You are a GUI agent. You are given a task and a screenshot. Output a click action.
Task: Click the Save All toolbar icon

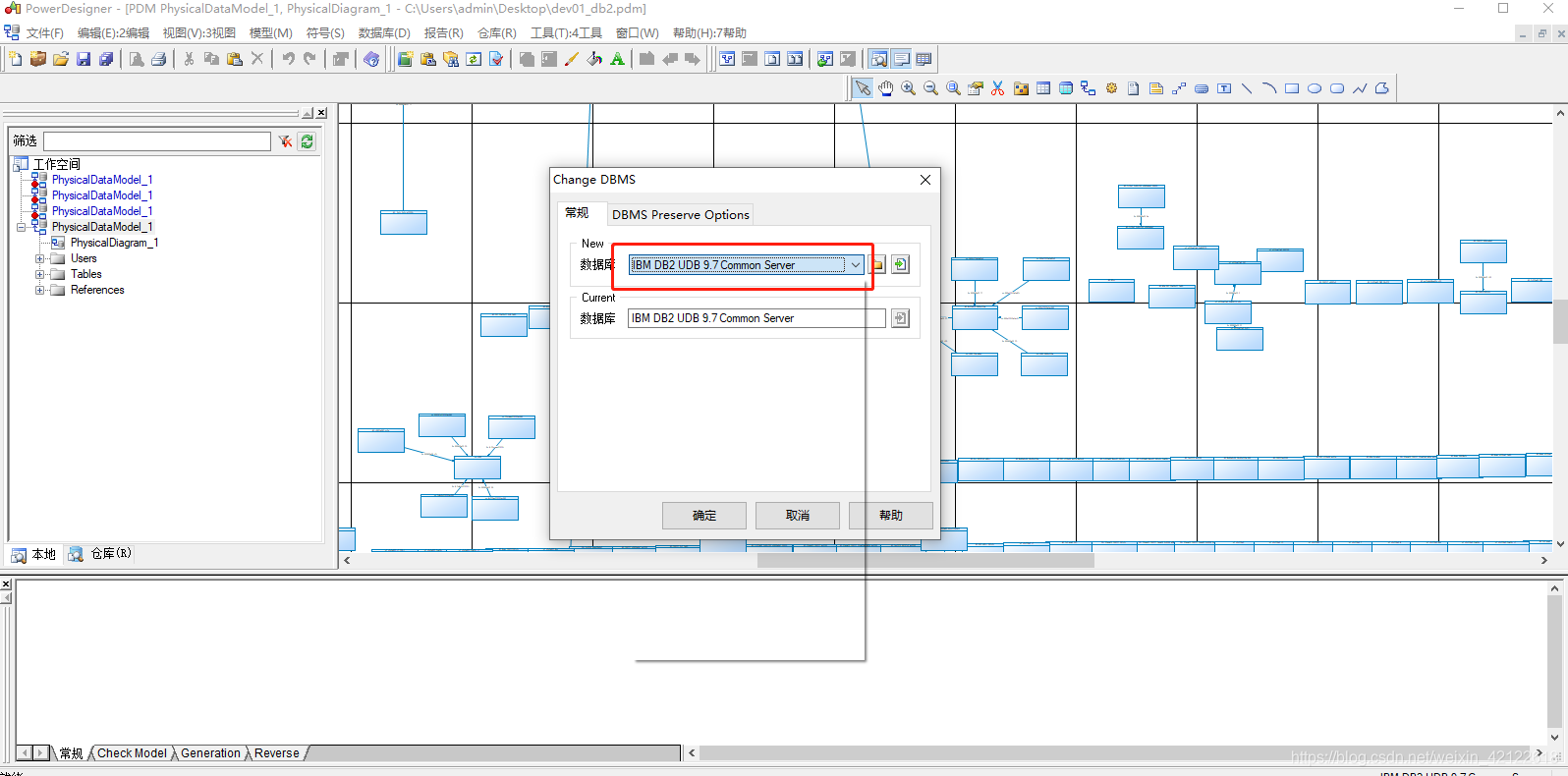[x=106, y=59]
